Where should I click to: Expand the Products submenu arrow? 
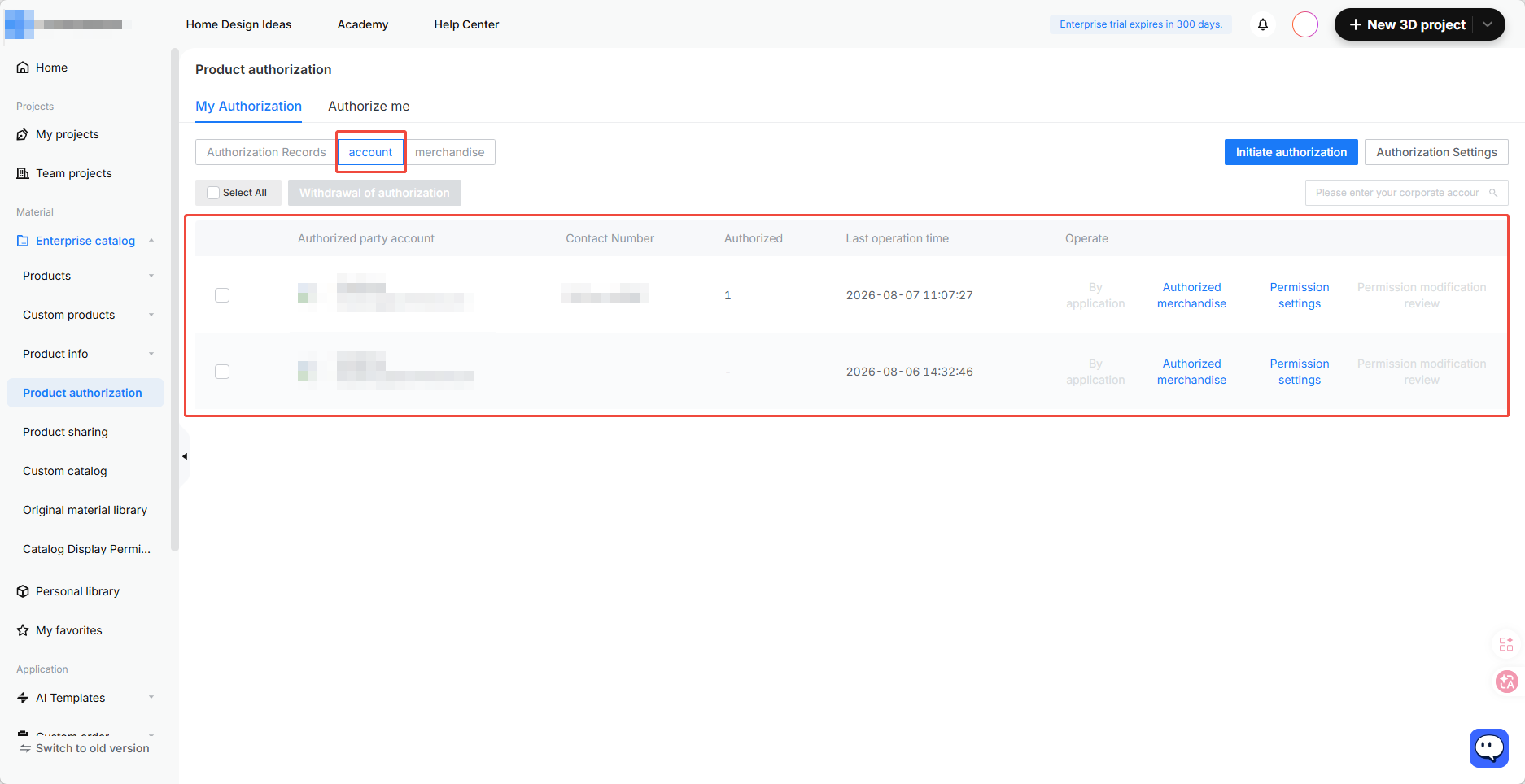click(151, 276)
